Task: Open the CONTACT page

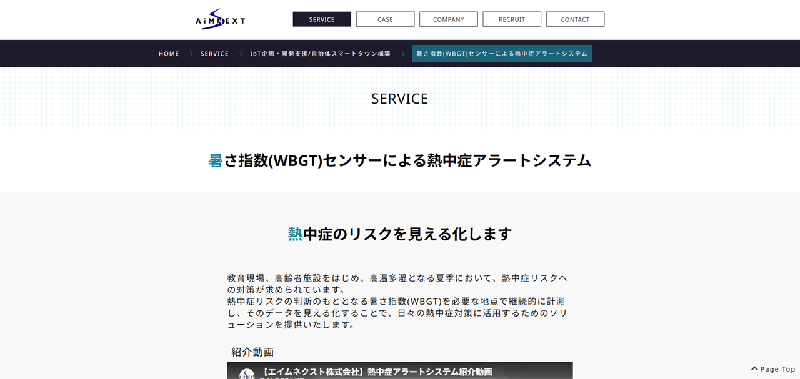Action: coord(575,19)
